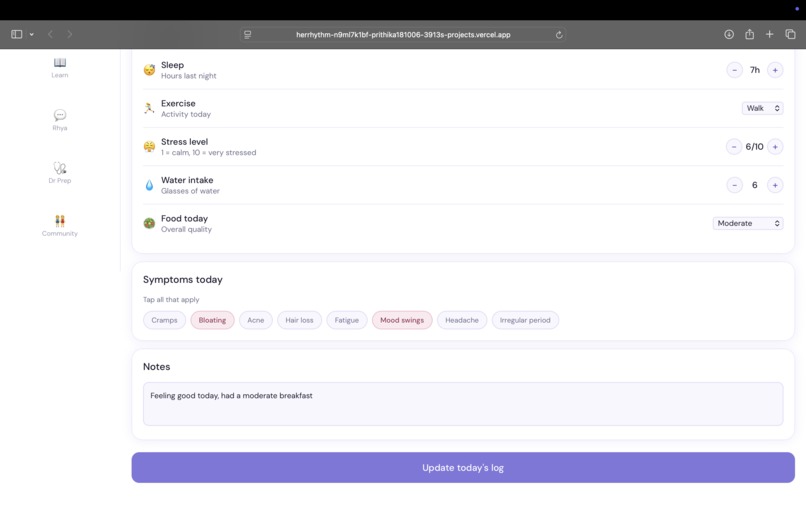Go forward with browser forward arrow
806x524 pixels.
tap(69, 34)
